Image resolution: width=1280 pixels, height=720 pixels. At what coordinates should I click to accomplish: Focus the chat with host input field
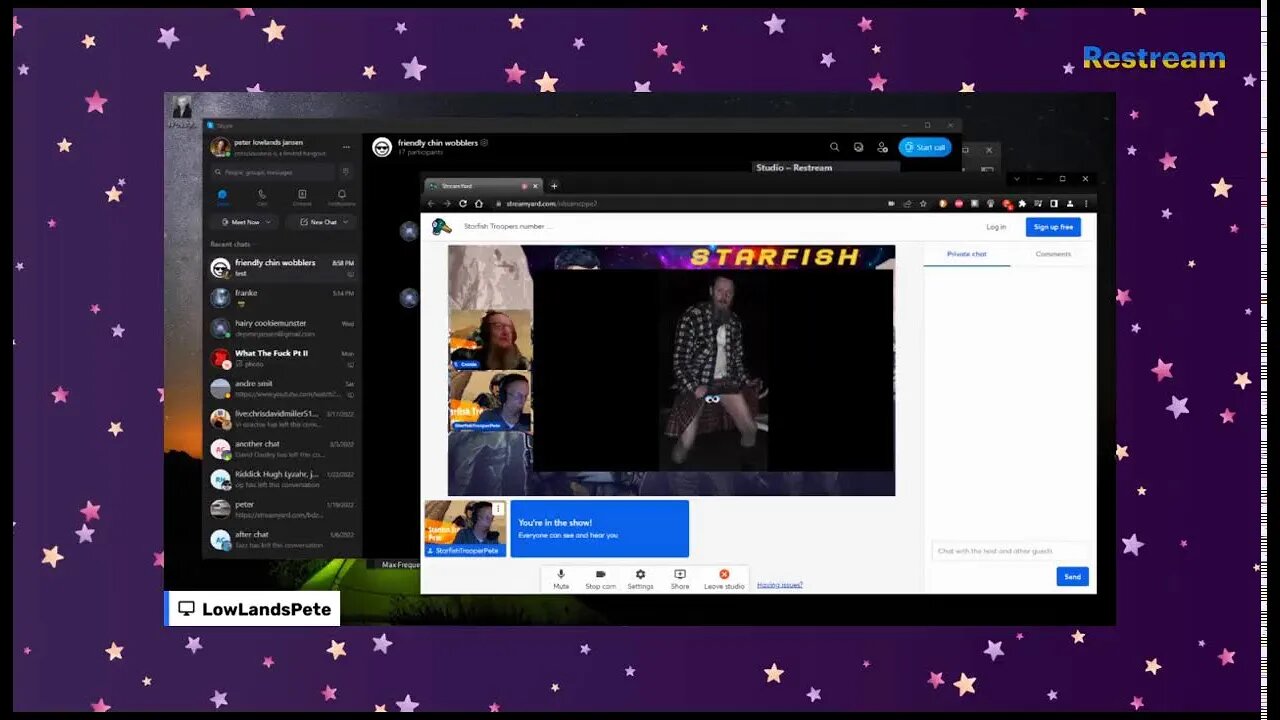pyautogui.click(x=1010, y=551)
